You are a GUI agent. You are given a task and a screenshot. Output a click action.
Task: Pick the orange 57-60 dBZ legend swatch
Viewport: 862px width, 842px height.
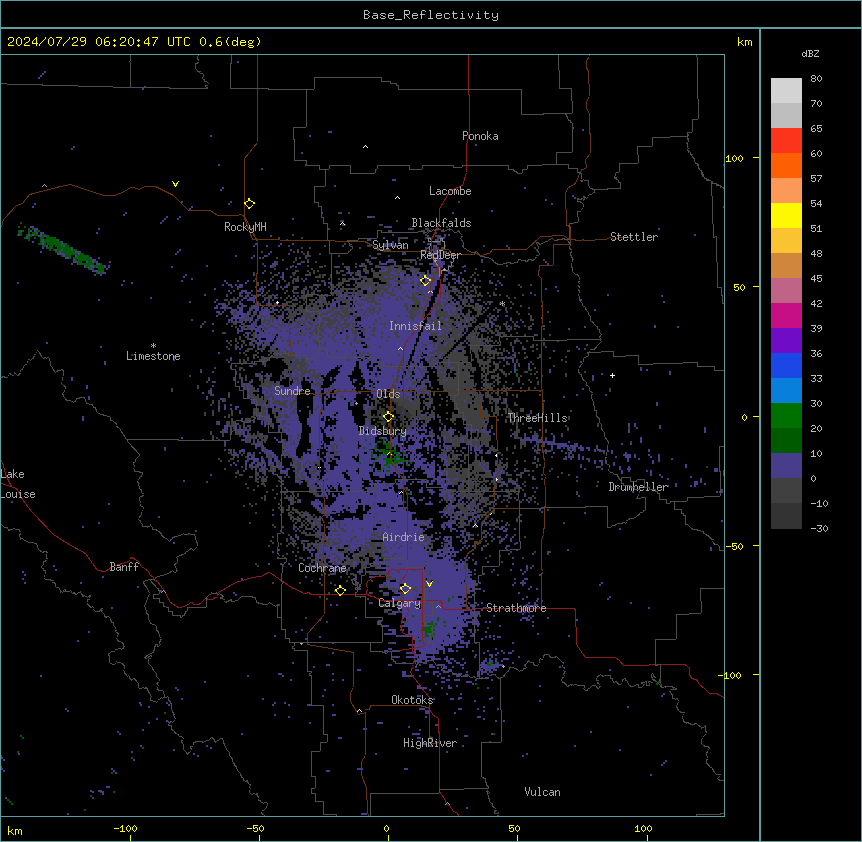[x=786, y=165]
